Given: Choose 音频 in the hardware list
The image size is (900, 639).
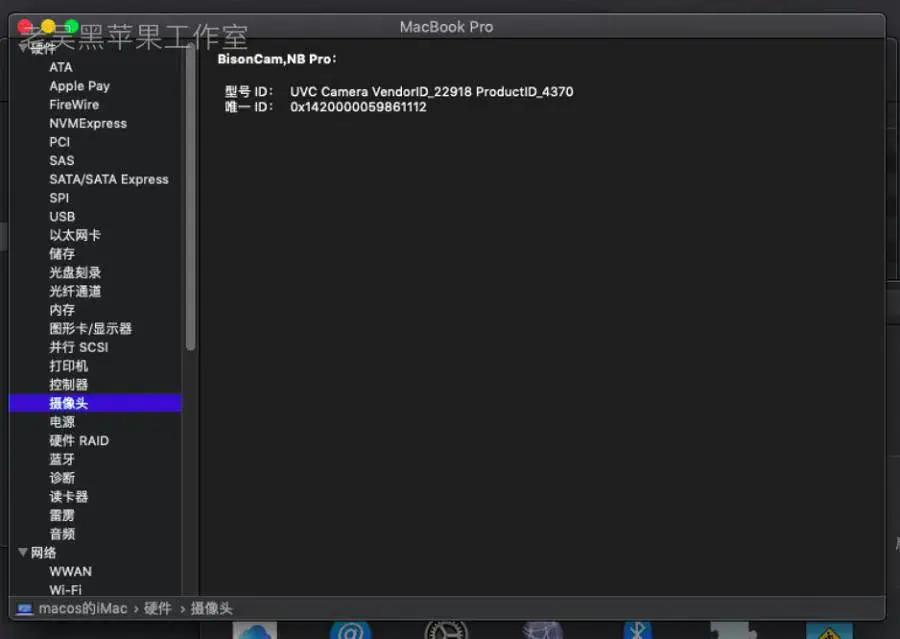Looking at the screenshot, I should 62,534.
